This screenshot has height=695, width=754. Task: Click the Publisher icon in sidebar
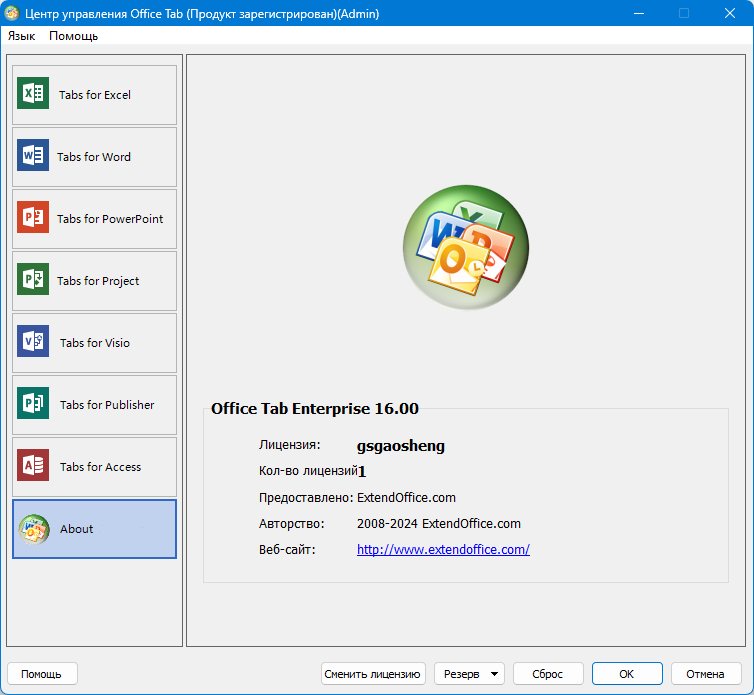coord(33,404)
